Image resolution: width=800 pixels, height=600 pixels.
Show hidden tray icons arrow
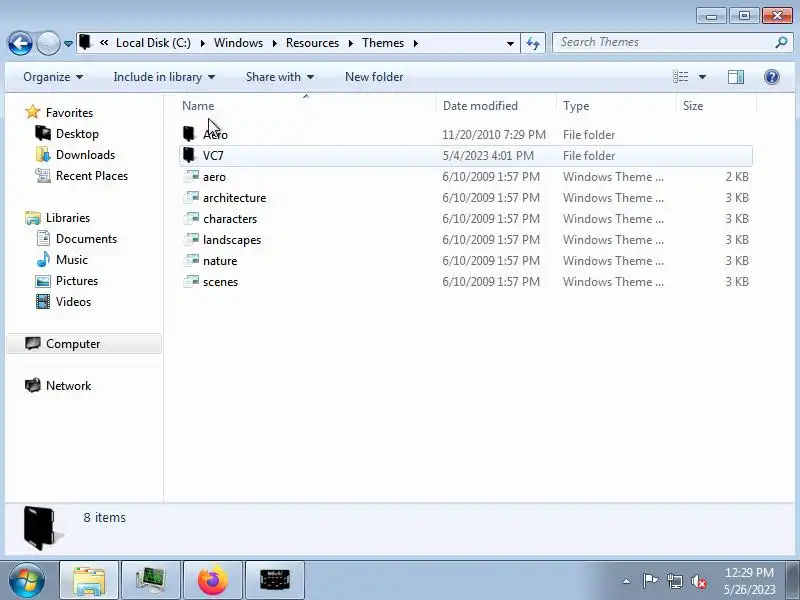coord(627,581)
